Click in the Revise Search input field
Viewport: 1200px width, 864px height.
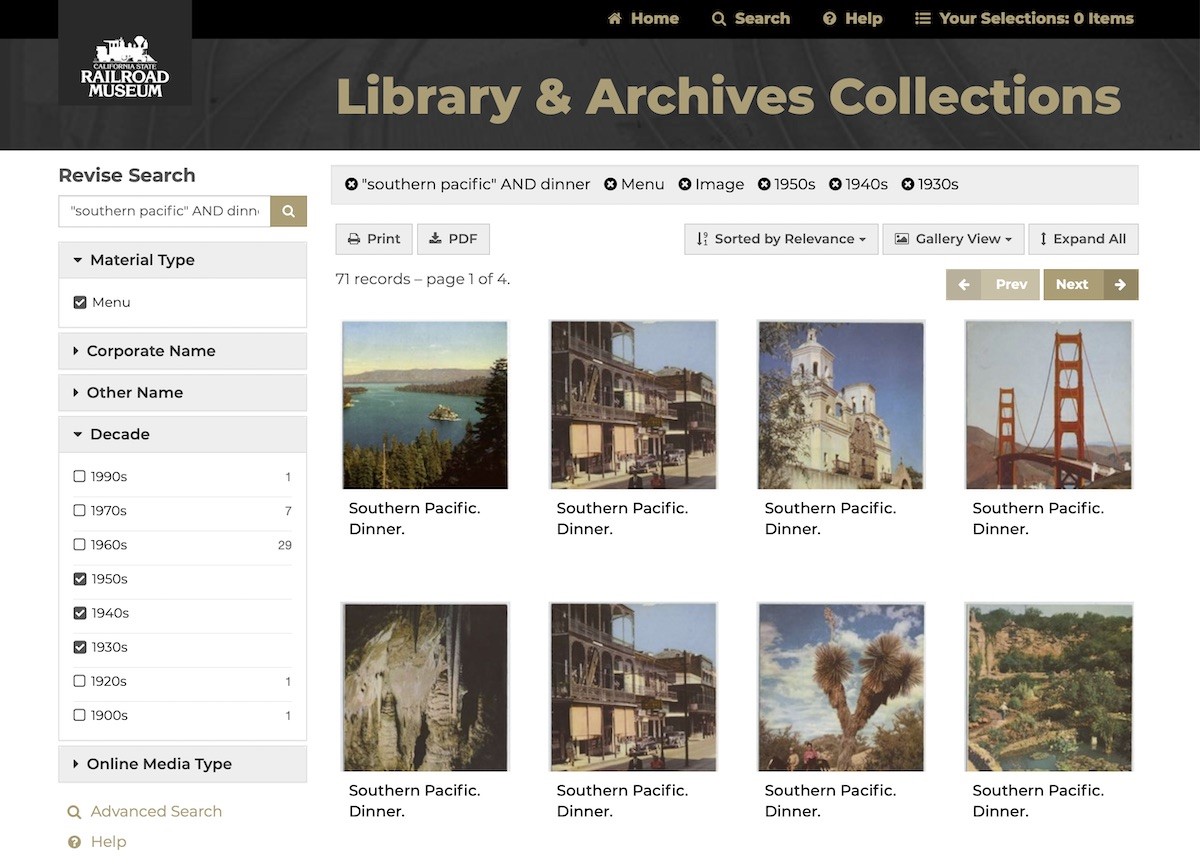point(165,211)
